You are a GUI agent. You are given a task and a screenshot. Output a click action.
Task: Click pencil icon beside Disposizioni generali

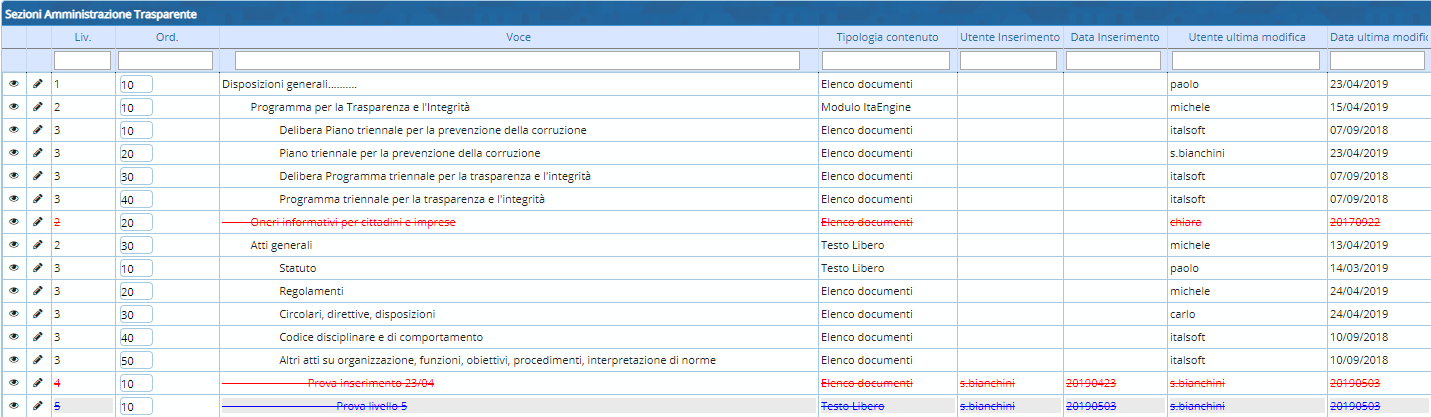coord(38,84)
